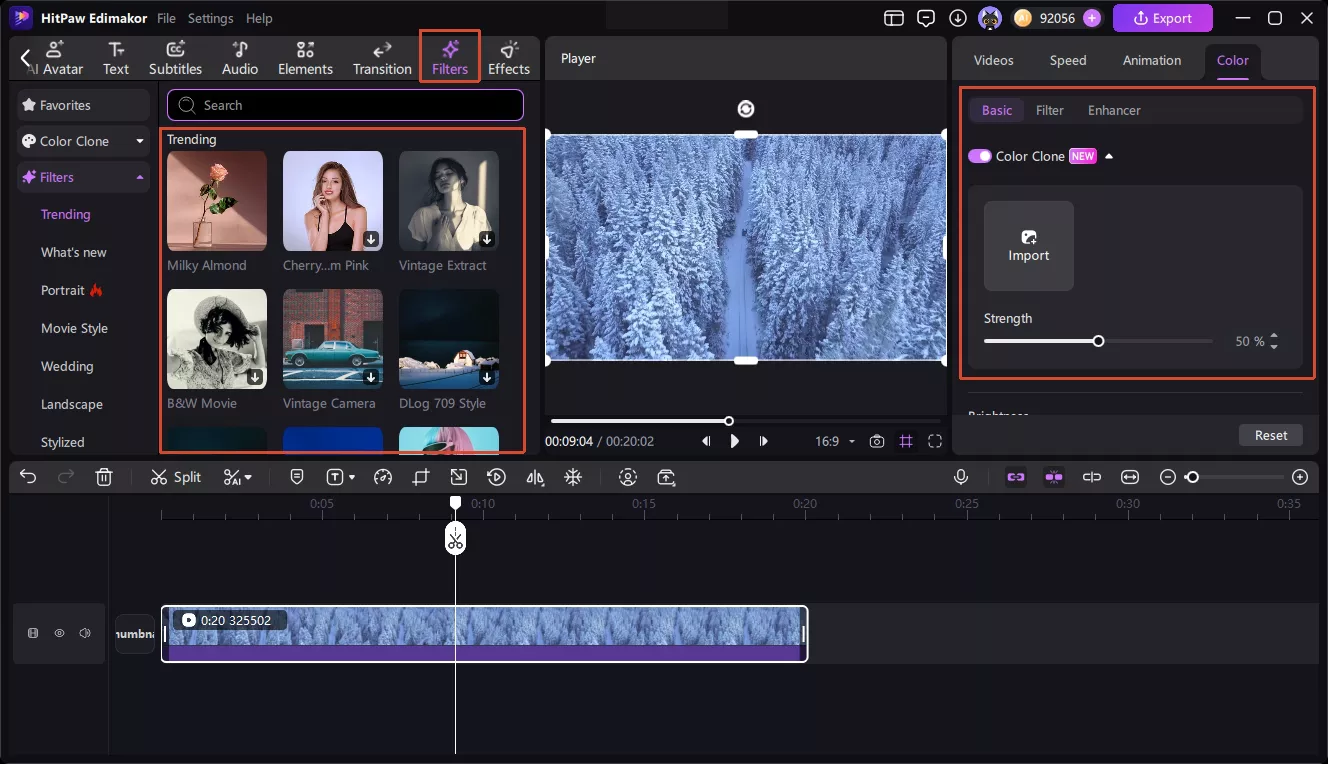Viewport: 1328px width, 764px height.
Task: Start voiceover with microphone icon
Action: pos(961,477)
